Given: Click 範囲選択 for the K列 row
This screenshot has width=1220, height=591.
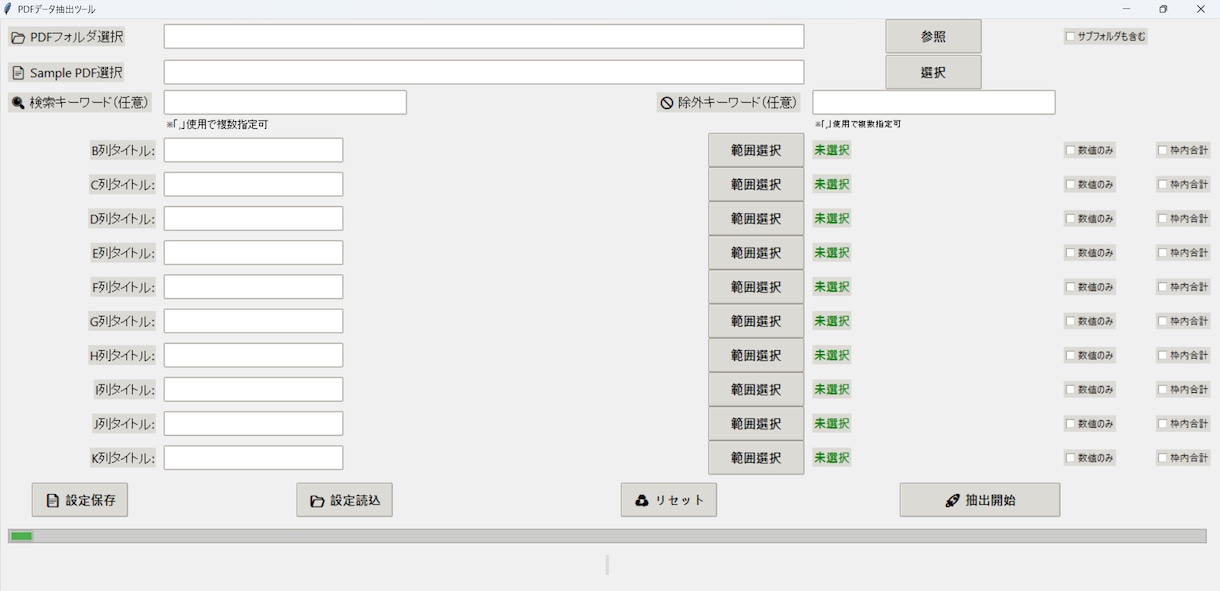Looking at the screenshot, I should pyautogui.click(x=756, y=458).
